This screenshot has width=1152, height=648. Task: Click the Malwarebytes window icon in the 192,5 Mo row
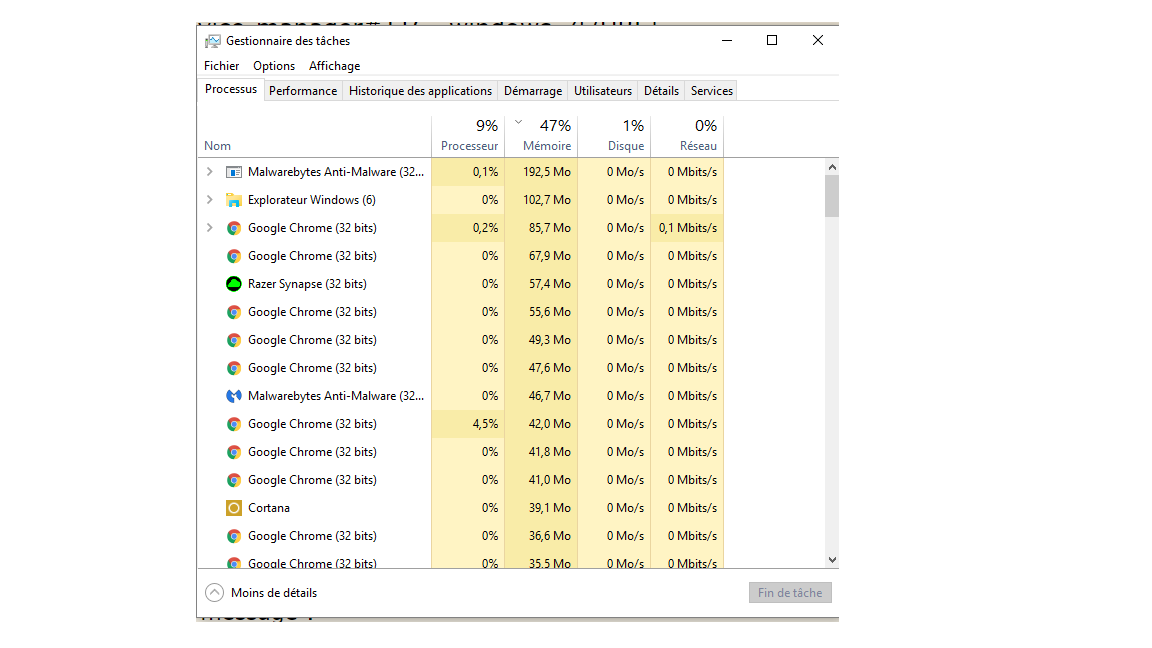[x=234, y=172]
